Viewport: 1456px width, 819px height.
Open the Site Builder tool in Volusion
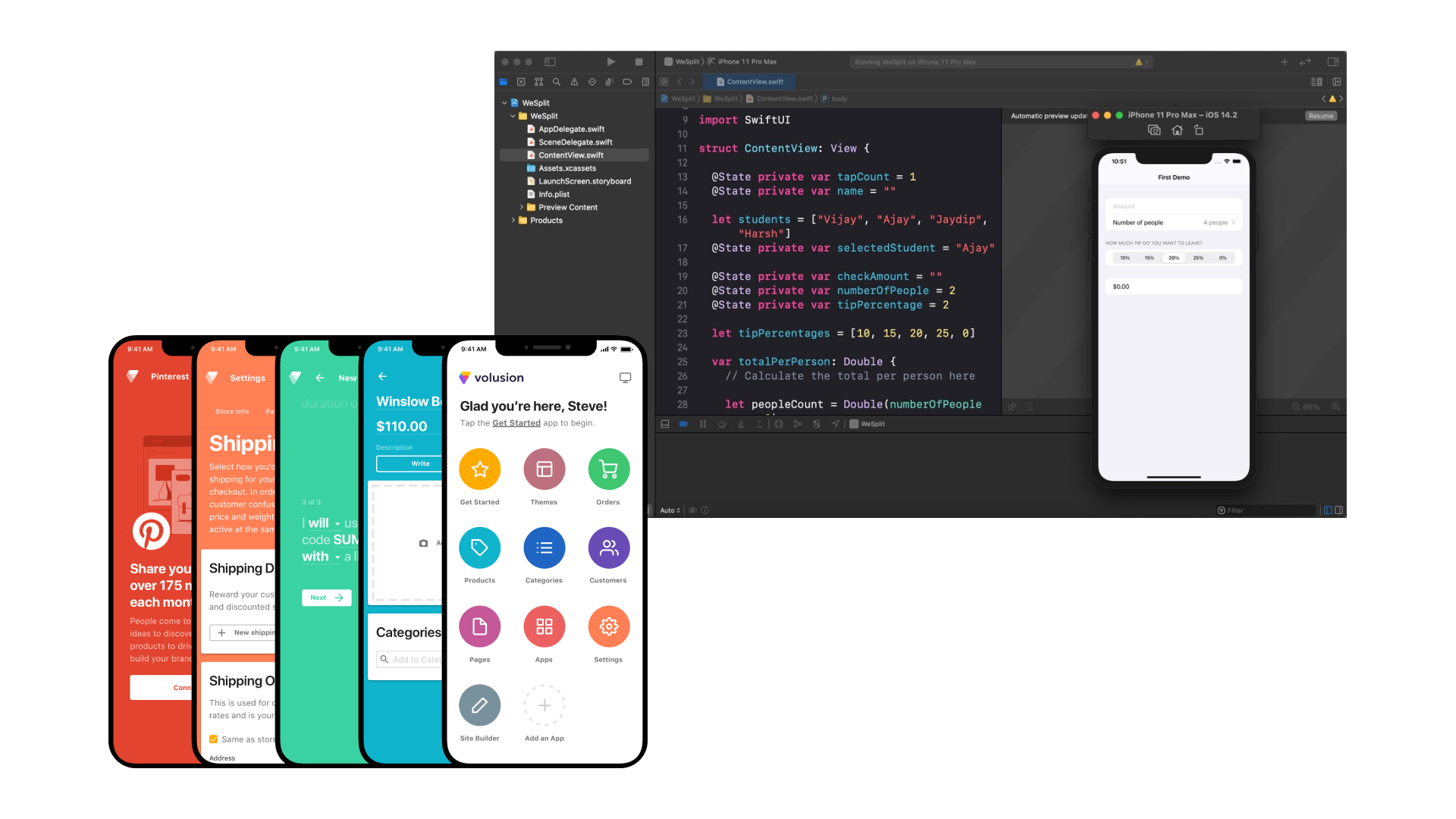tap(479, 704)
